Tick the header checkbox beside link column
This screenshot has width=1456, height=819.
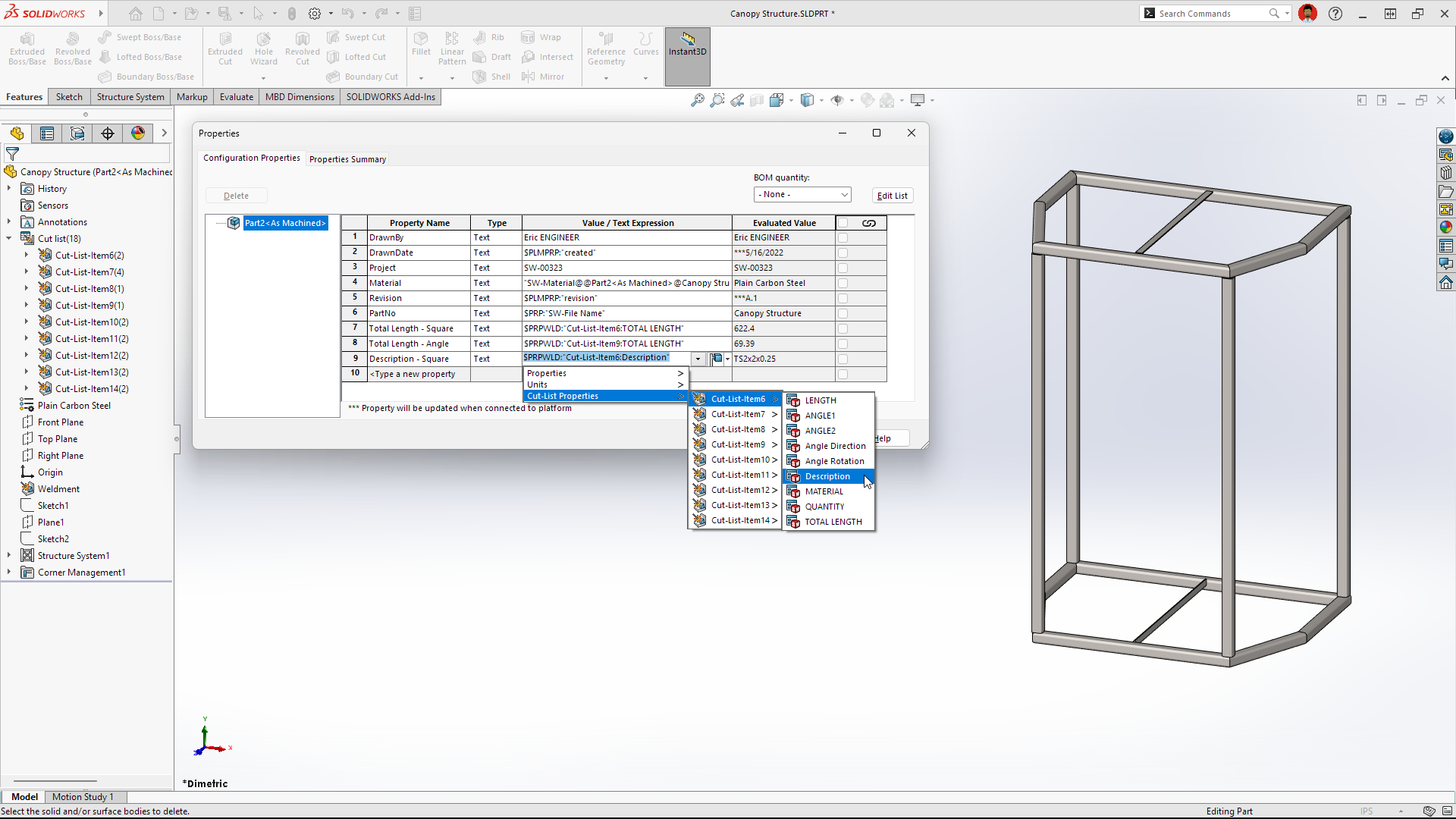pos(843,223)
